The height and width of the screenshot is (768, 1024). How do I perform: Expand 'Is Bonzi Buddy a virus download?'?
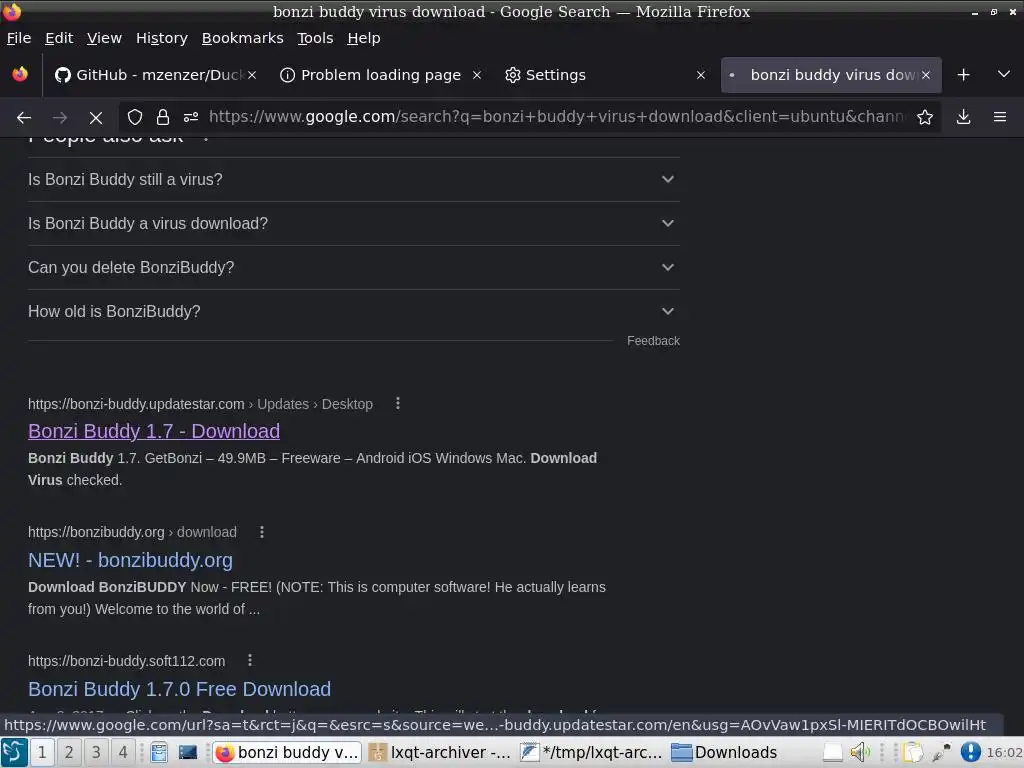tap(353, 223)
